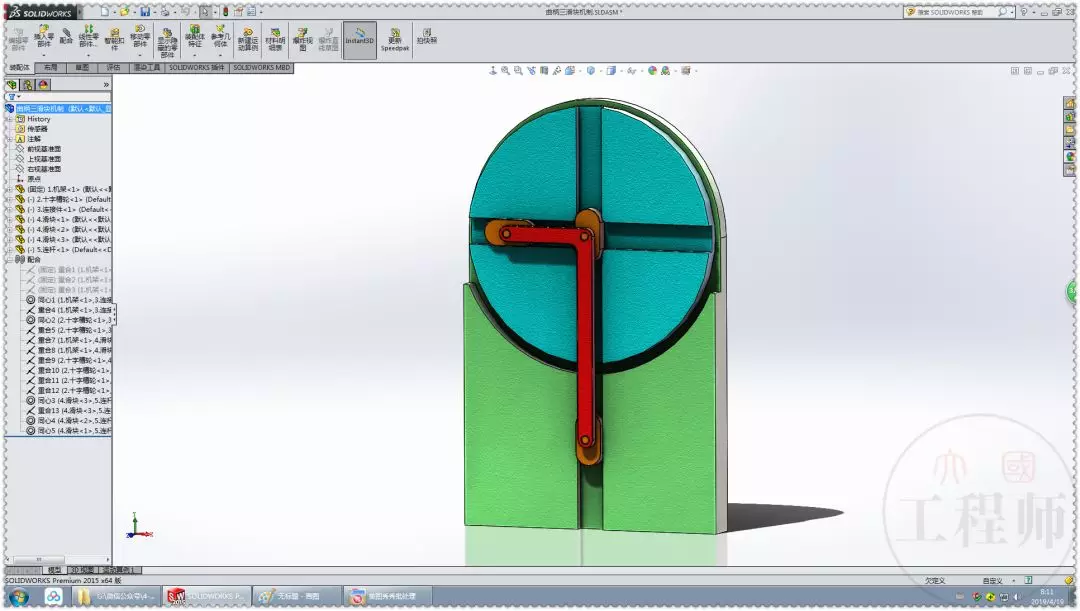Screen dimensions: 1080x611
Task: Select the 传感器 (Sensors) tree item
Action: [37, 129]
